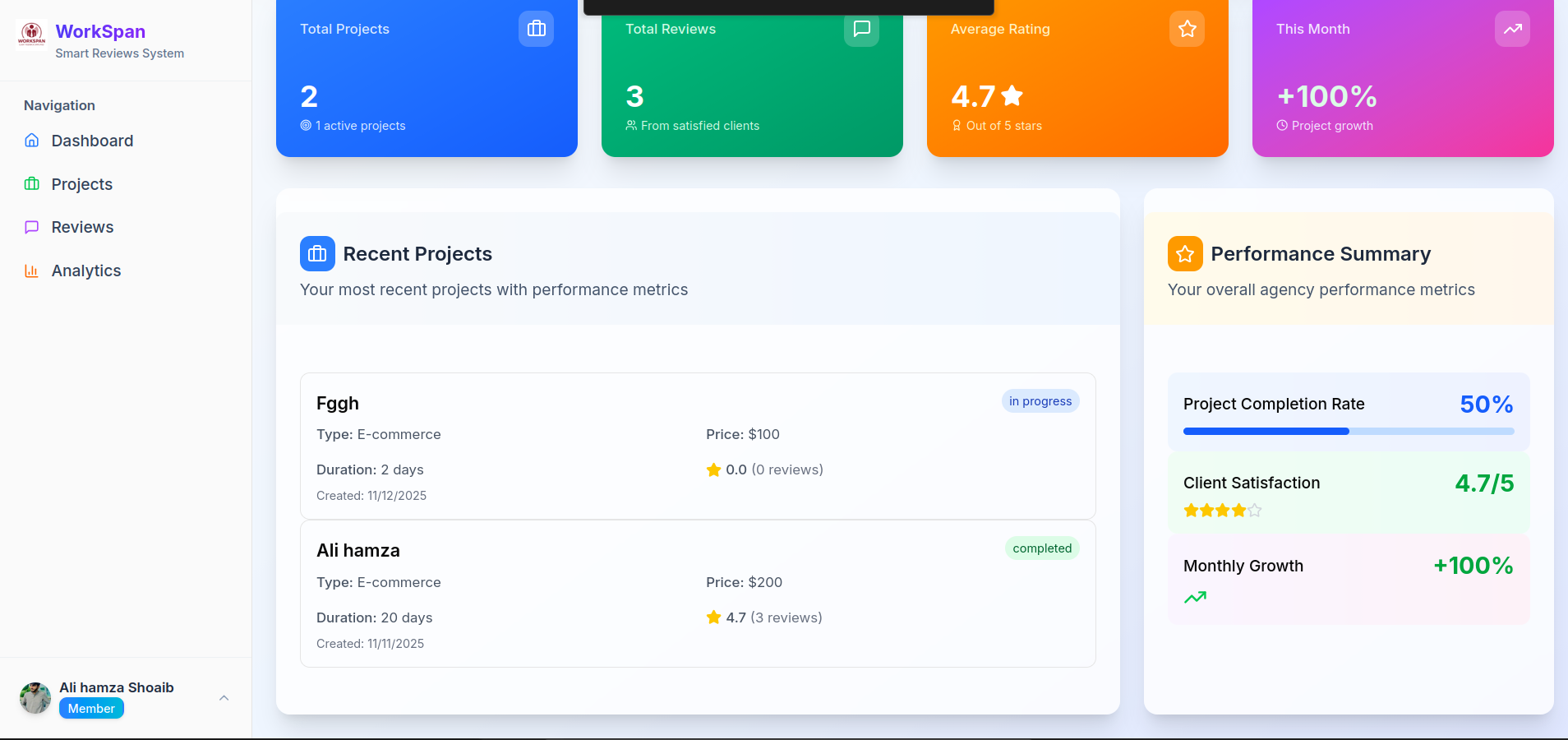This screenshot has height=740, width=1568.
Task: Click the in progress status badge on Fggh
Action: pos(1040,400)
